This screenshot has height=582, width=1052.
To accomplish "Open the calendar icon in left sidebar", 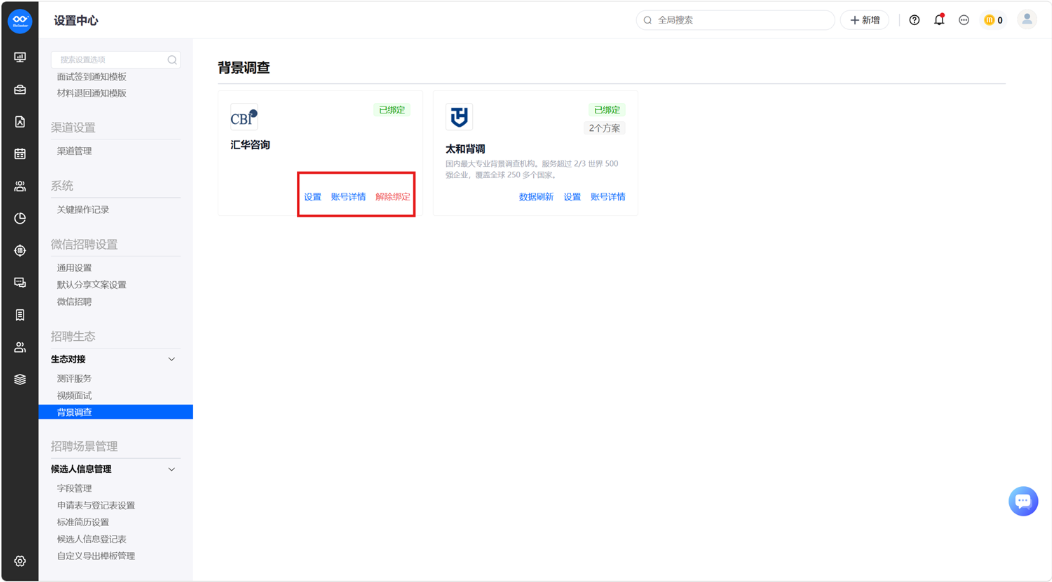I will 20,154.
